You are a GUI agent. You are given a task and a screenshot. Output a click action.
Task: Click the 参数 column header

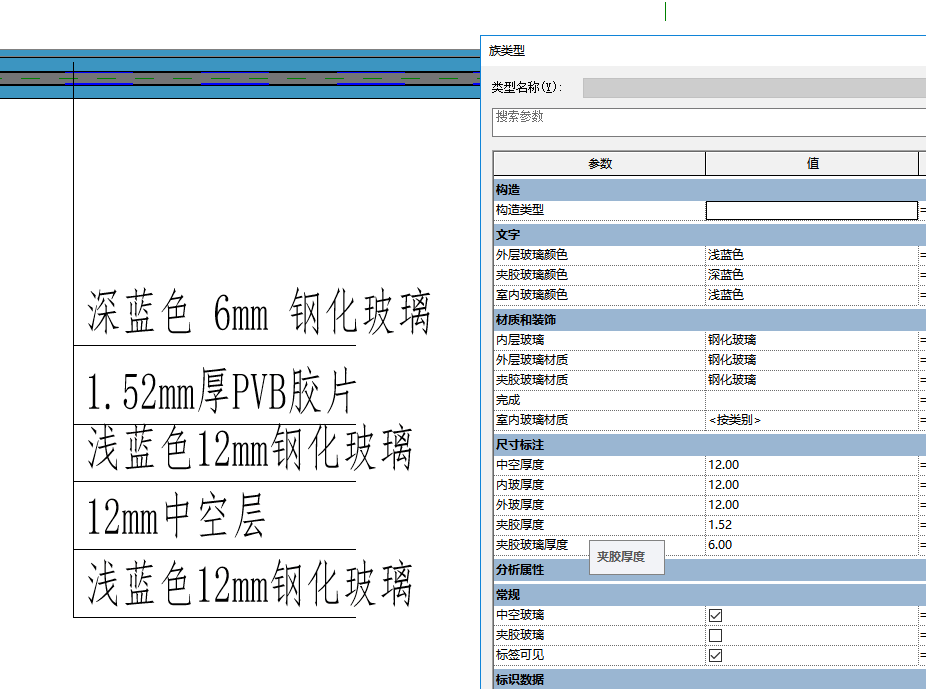click(599, 164)
